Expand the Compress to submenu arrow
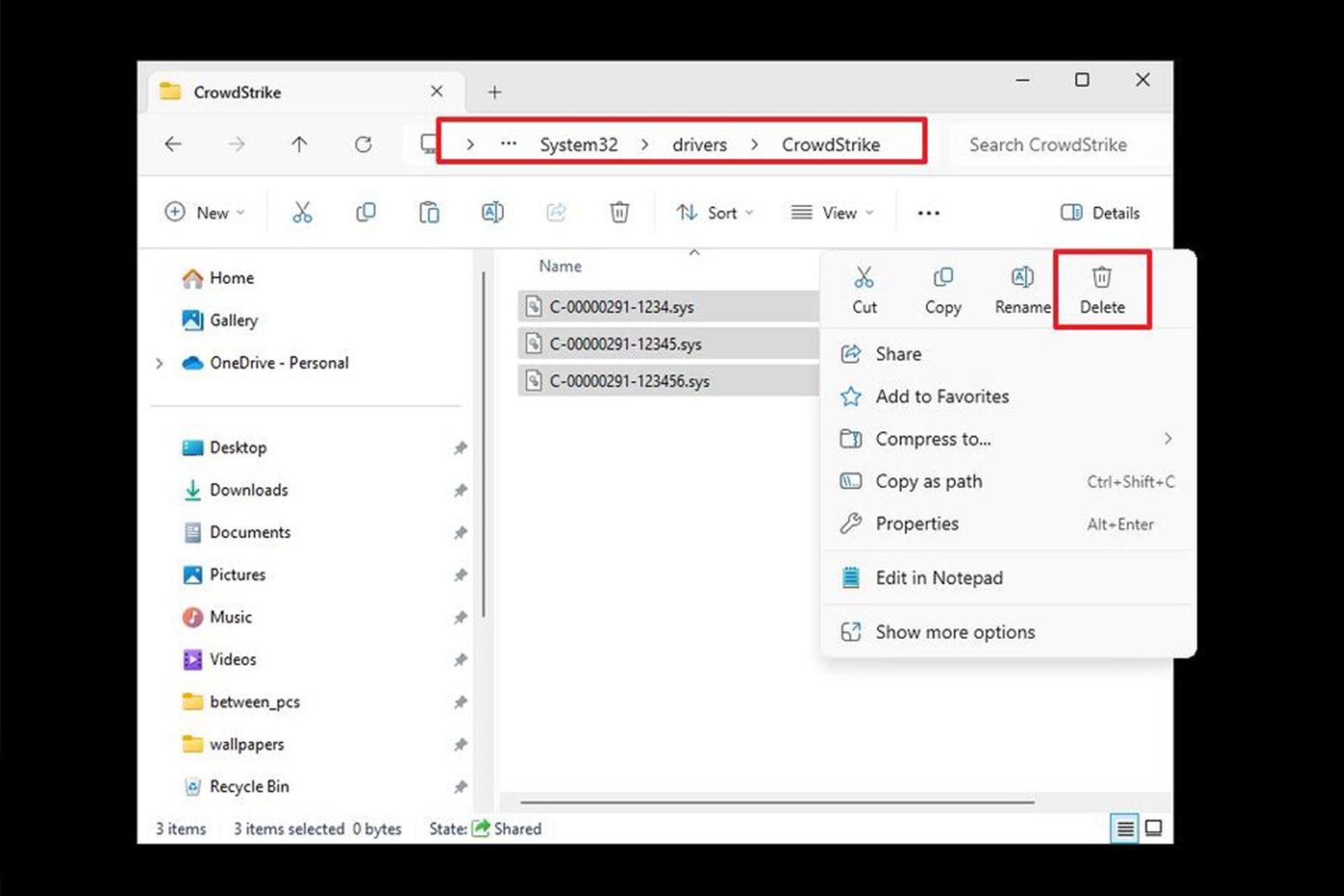The image size is (1344, 896). click(x=1168, y=439)
